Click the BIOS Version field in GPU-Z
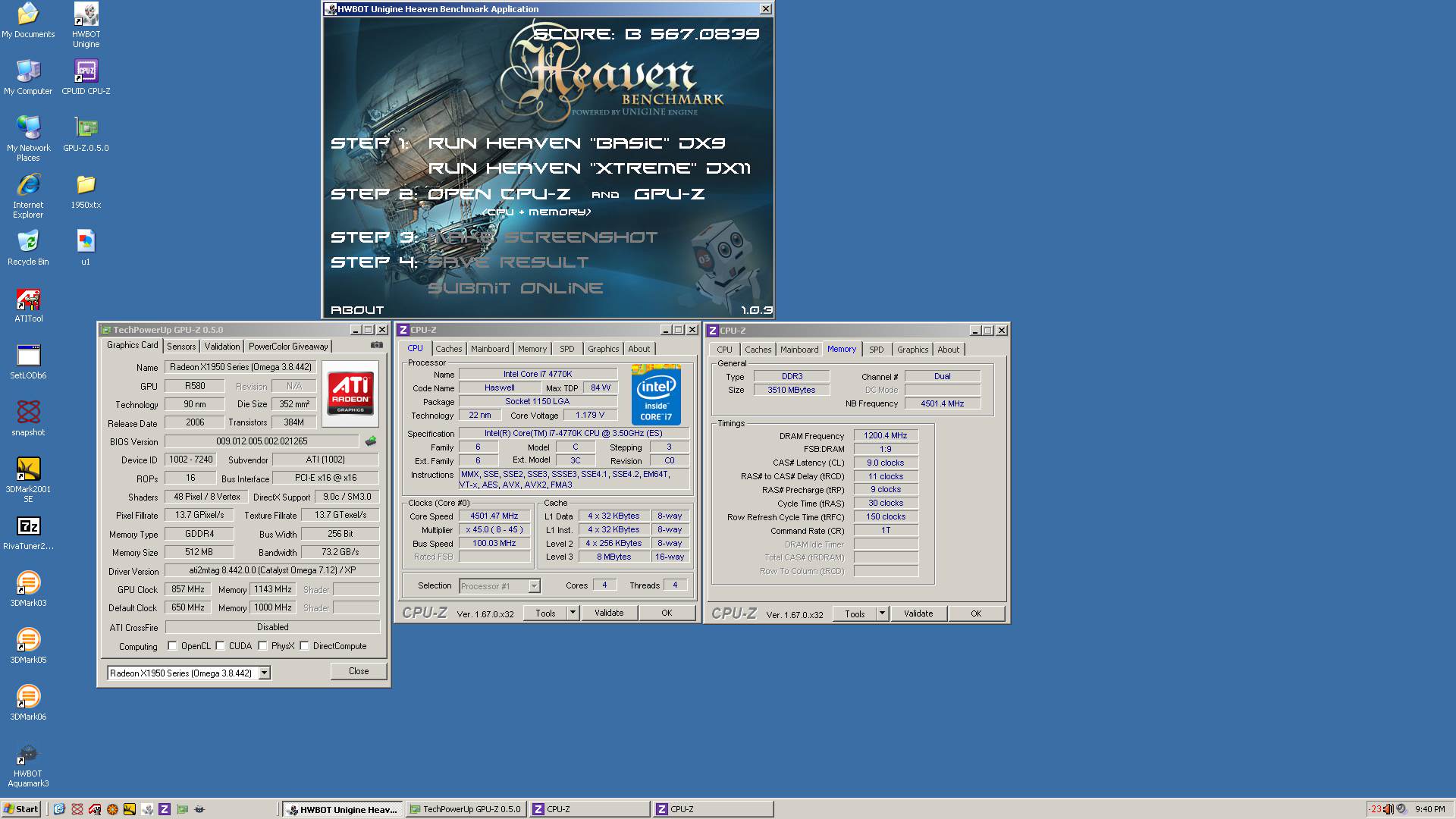This screenshot has height=819, width=1456. [262, 441]
